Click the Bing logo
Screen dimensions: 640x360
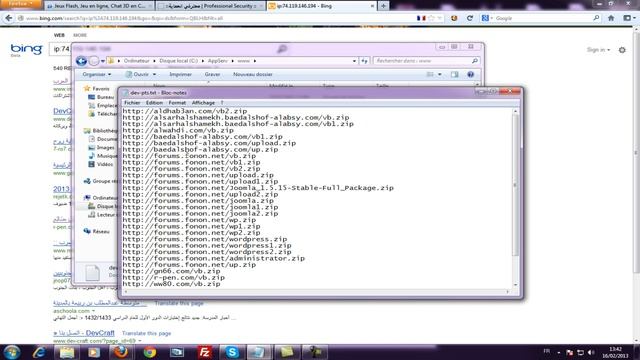[x=26, y=49]
